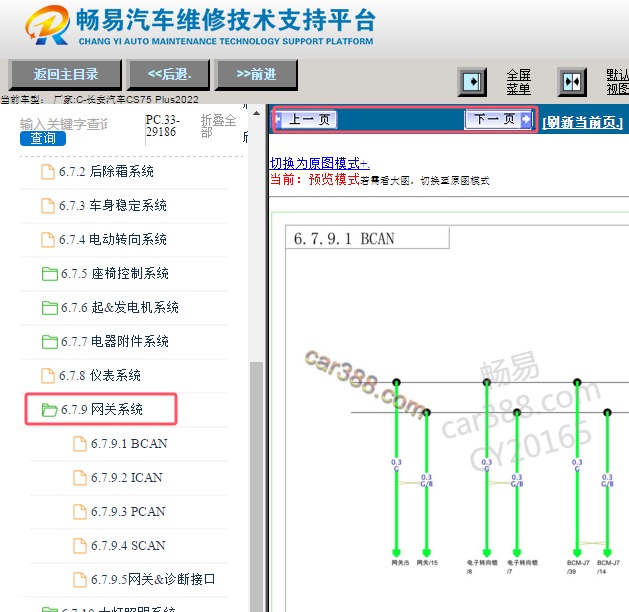Click the fullscreen menu arrow icon
The width and height of the screenshot is (629, 612).
coord(472,82)
